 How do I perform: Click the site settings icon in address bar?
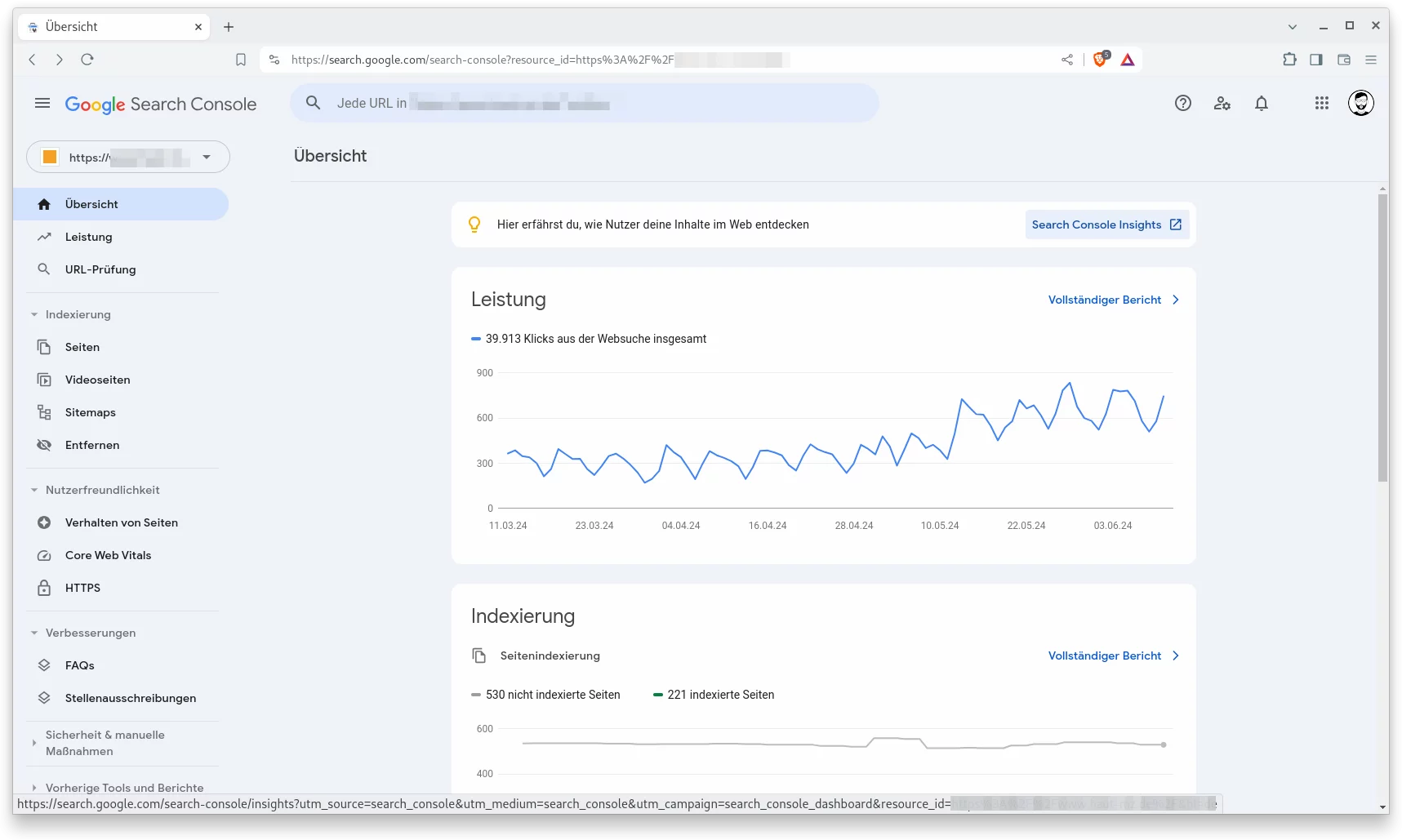(x=274, y=60)
